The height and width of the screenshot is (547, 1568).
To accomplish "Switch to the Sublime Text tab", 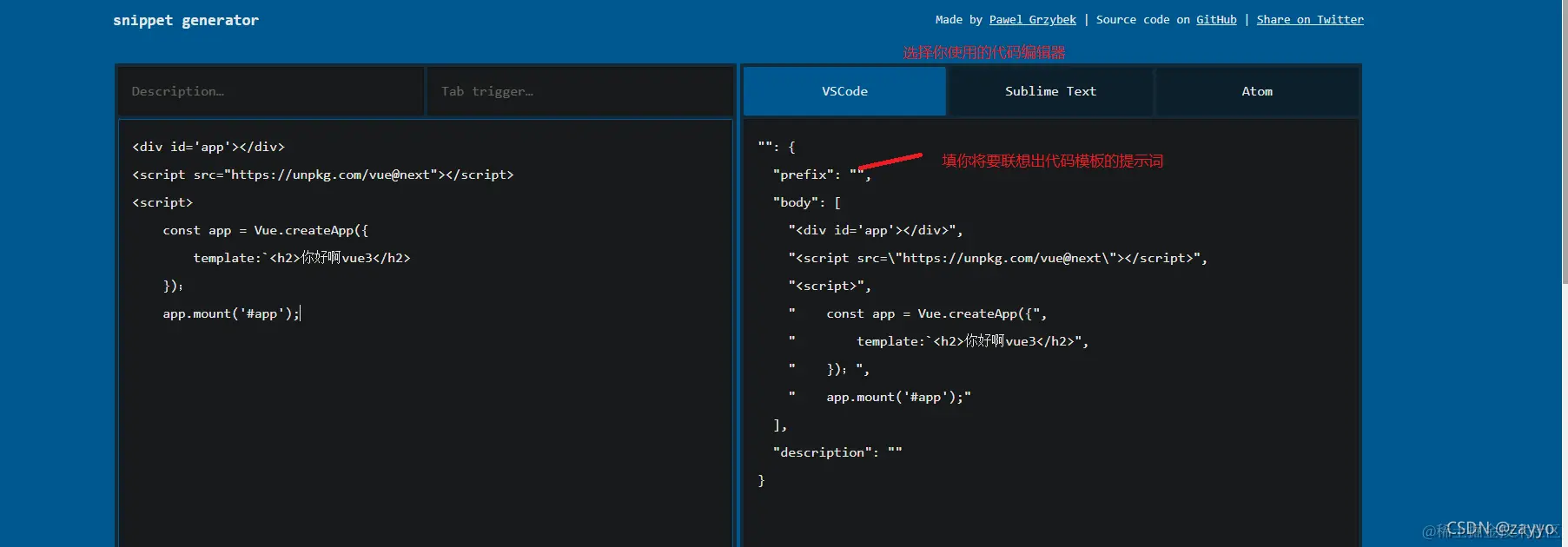I will click(x=1050, y=91).
